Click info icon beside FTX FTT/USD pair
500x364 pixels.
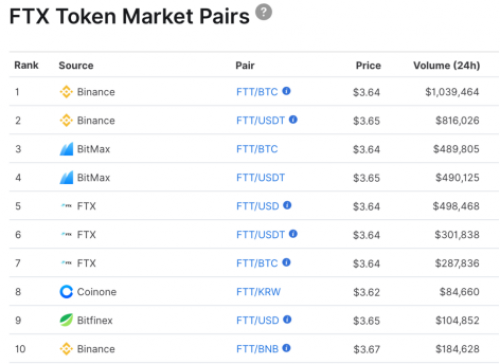[x=287, y=205]
